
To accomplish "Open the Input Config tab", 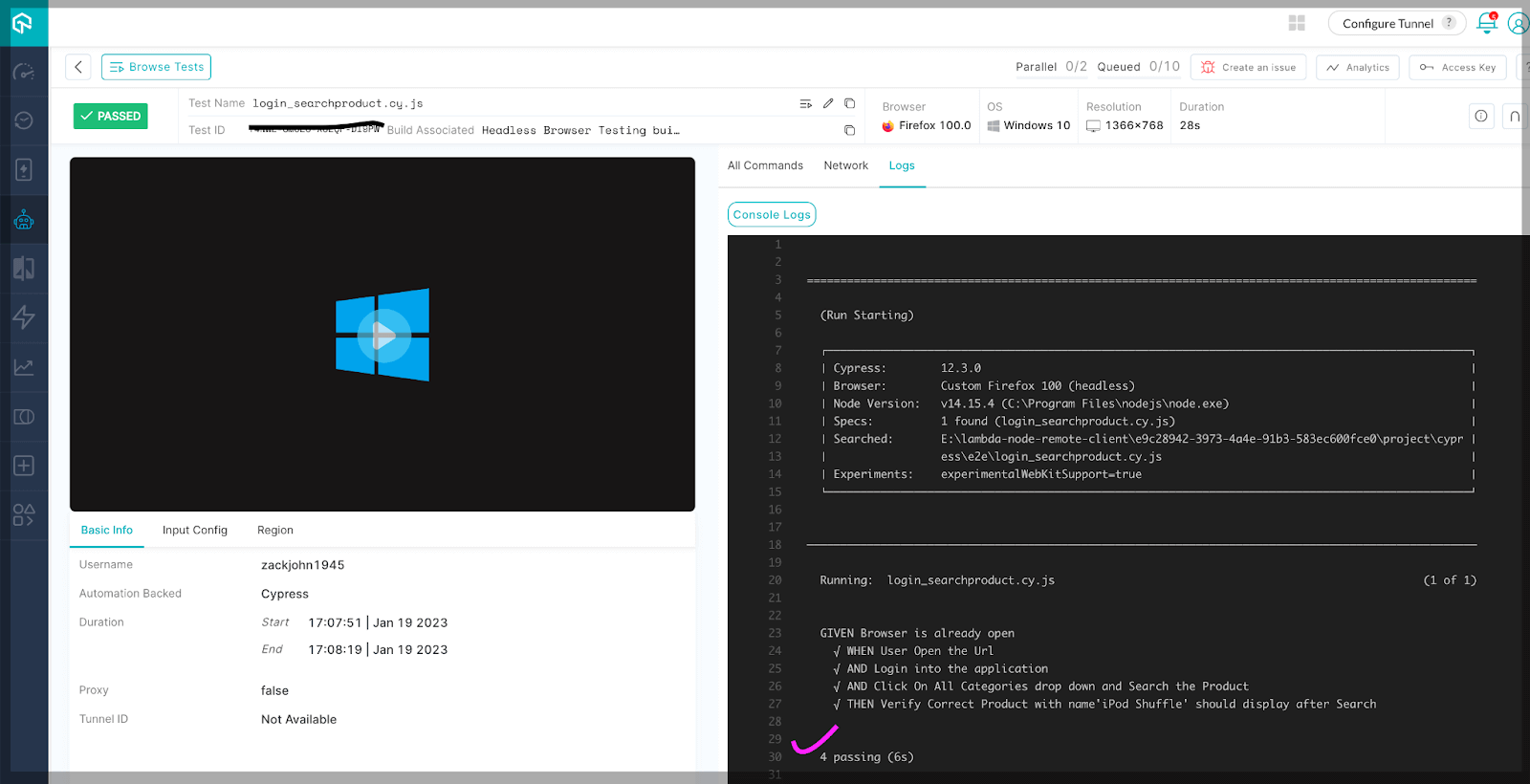I will [x=195, y=530].
